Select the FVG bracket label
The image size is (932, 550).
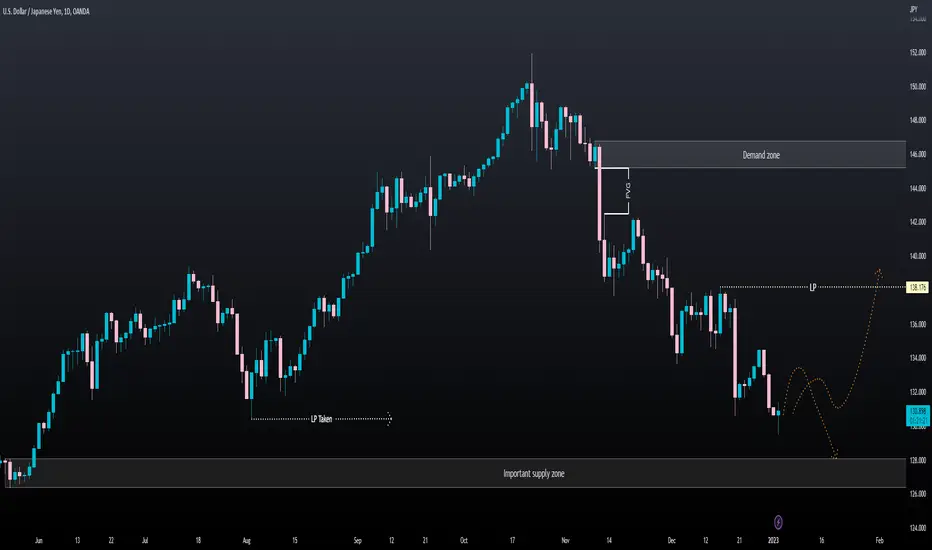point(628,191)
